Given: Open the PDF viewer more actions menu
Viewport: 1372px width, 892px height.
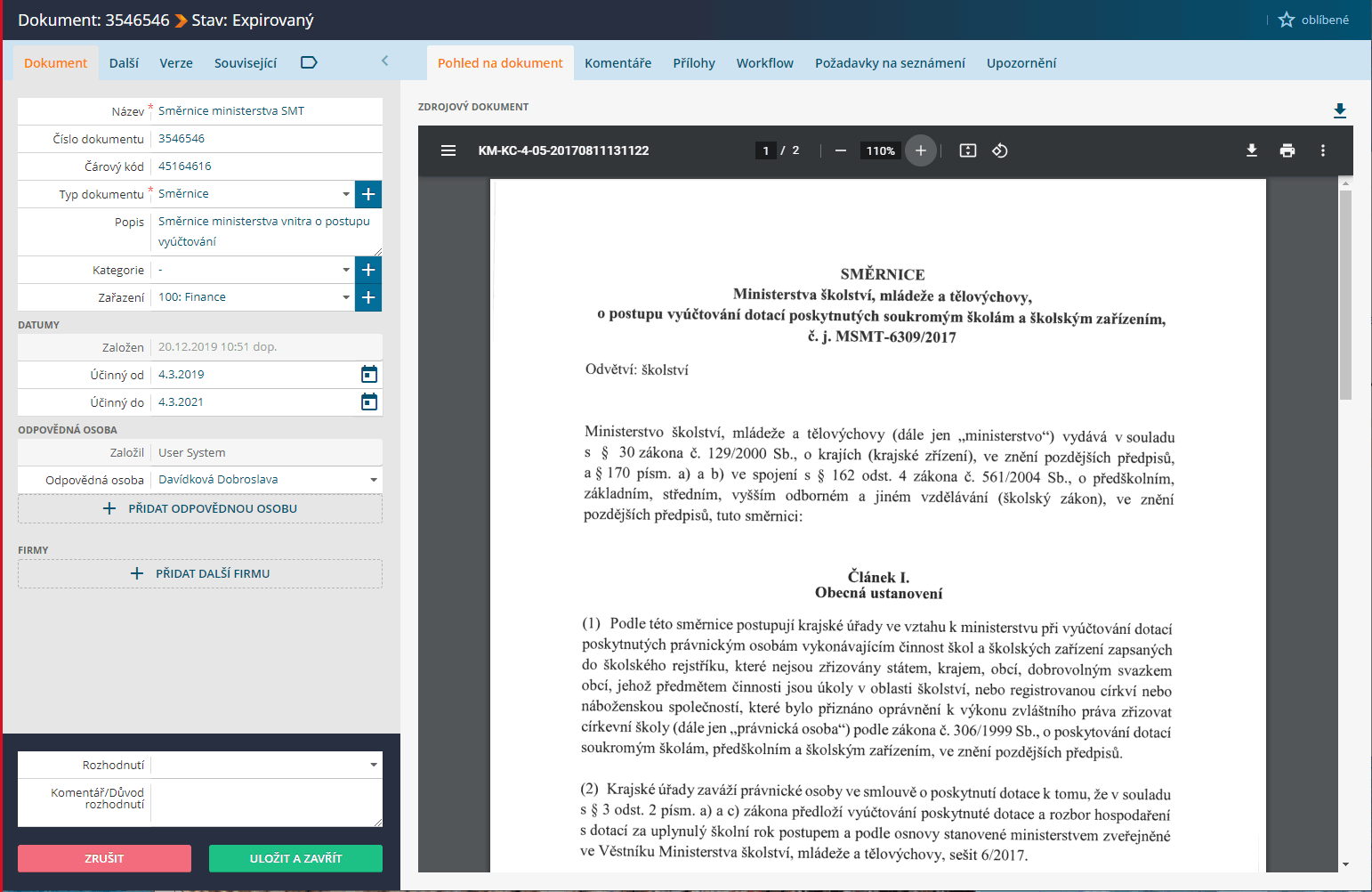Looking at the screenshot, I should (1323, 150).
